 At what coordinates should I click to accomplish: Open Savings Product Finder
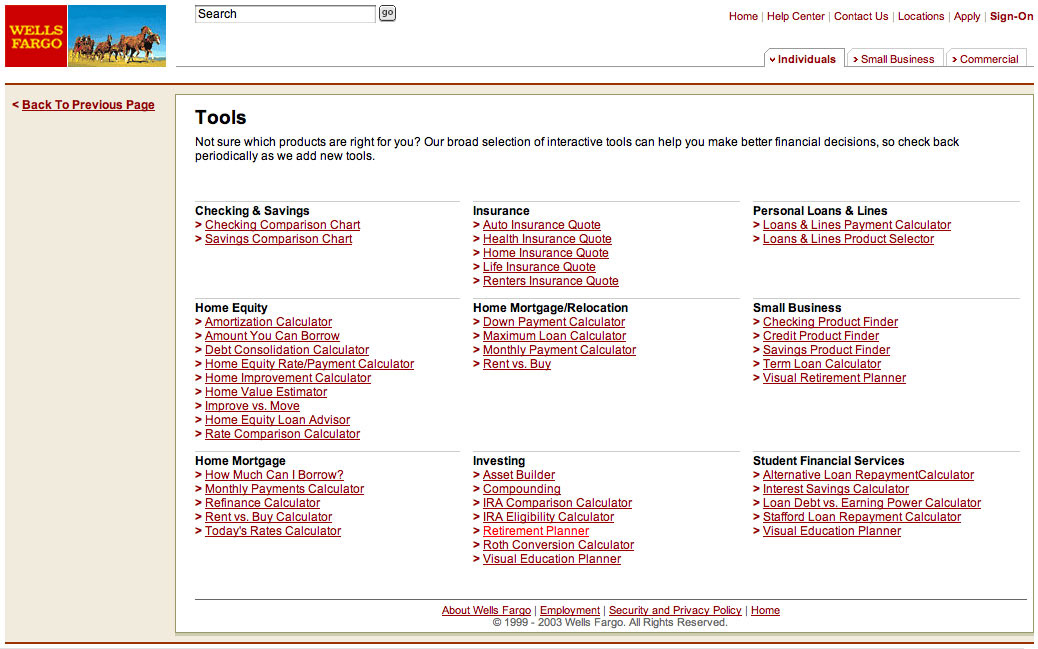pos(826,350)
